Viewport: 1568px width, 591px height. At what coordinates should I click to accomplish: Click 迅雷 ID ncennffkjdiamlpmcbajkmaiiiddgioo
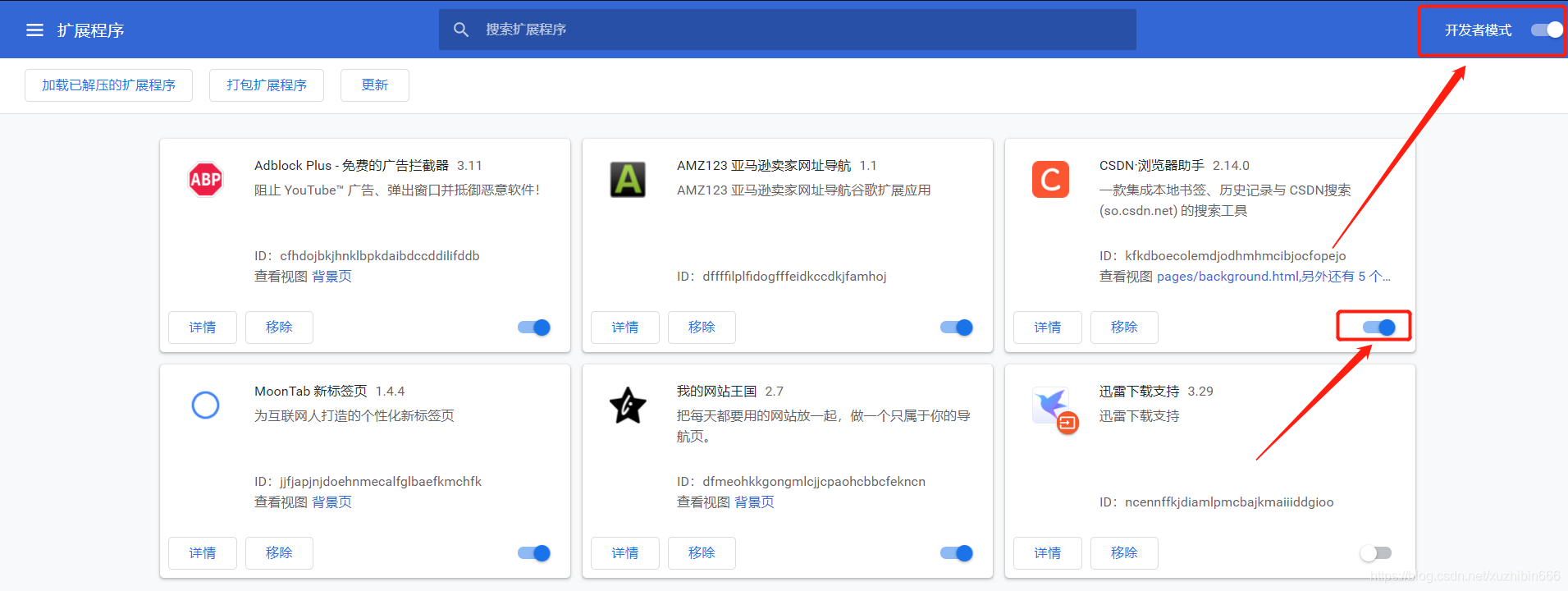tap(1229, 502)
